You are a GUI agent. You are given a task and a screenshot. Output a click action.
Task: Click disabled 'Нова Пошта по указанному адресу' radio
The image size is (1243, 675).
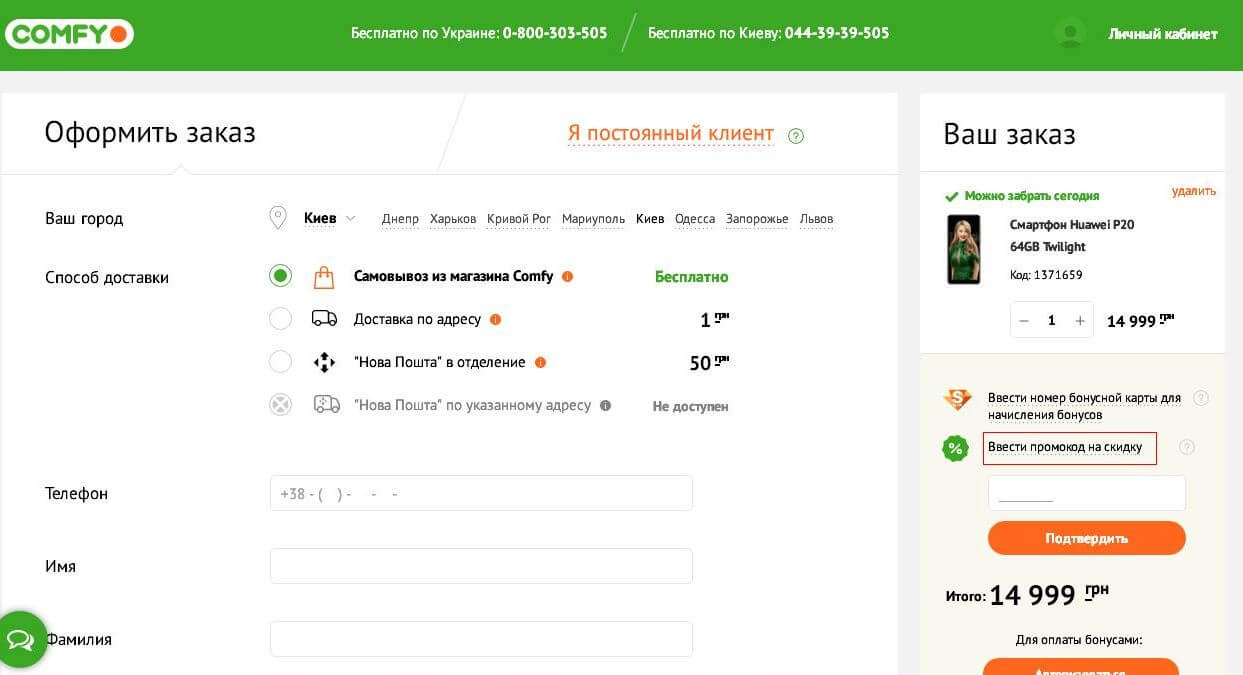coord(280,405)
